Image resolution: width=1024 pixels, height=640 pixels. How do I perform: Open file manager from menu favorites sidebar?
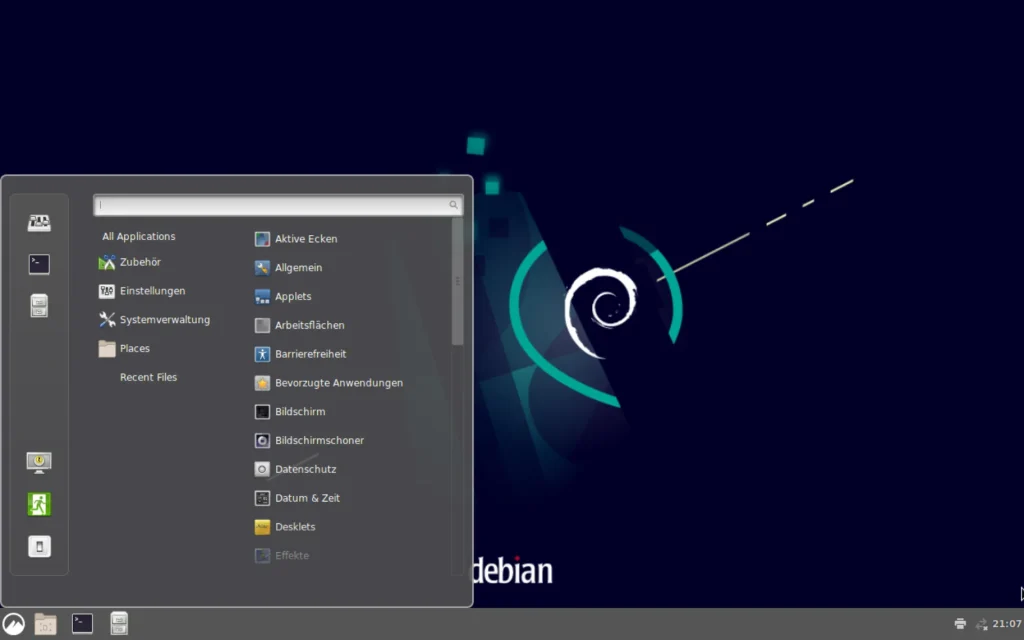click(x=39, y=306)
